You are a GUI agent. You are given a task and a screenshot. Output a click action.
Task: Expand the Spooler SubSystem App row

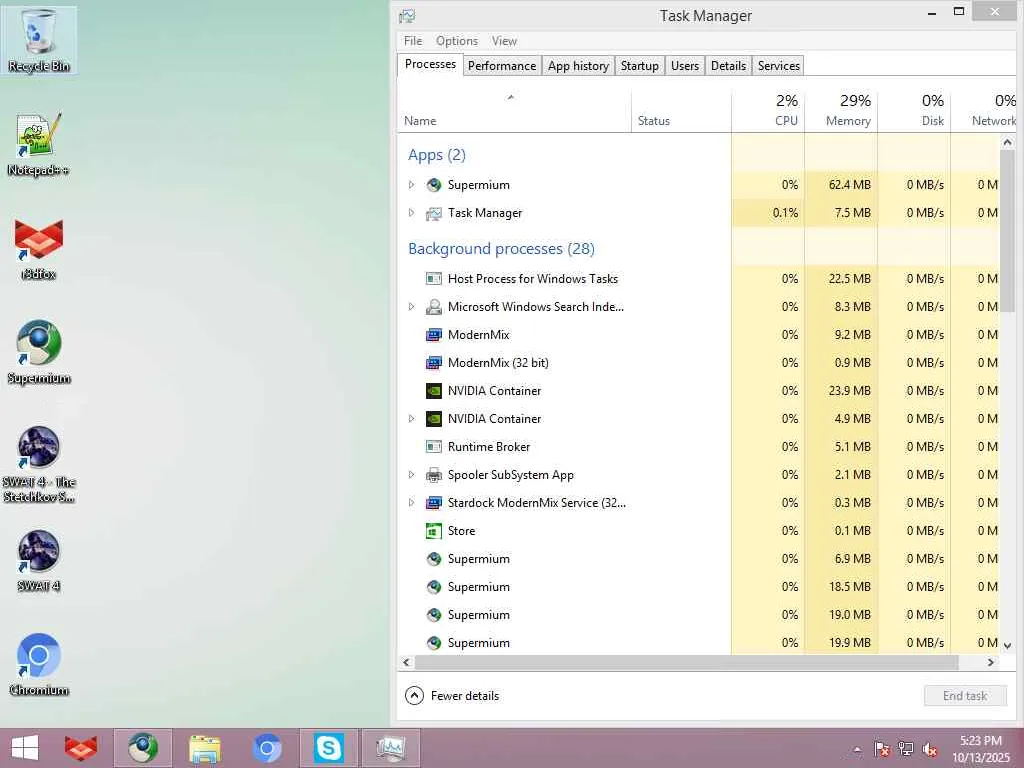coord(411,475)
